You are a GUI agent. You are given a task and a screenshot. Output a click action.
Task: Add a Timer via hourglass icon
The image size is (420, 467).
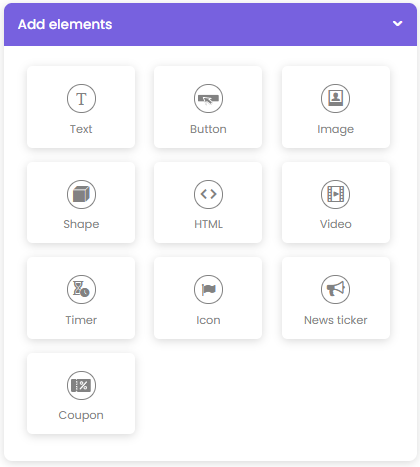coord(81,289)
